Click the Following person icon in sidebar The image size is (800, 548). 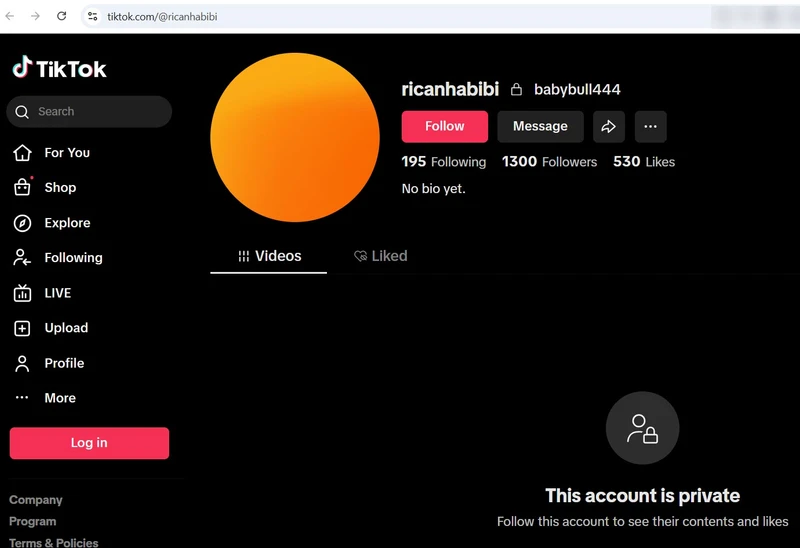click(x=22, y=258)
